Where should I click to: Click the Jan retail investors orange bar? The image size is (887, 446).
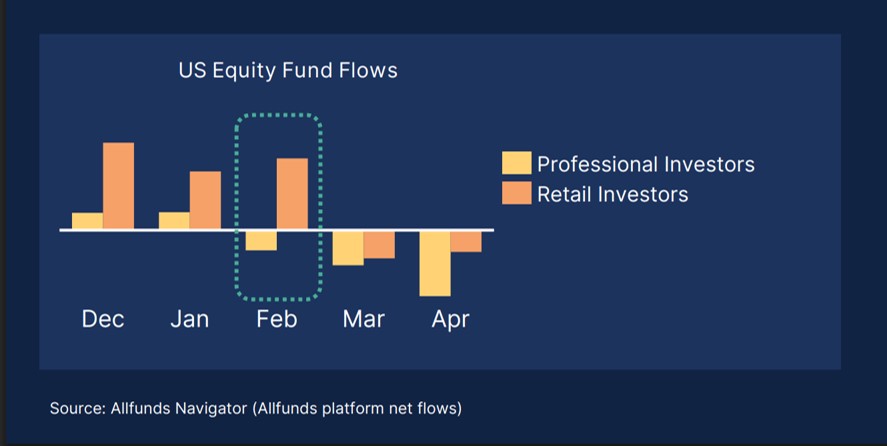click(205, 200)
